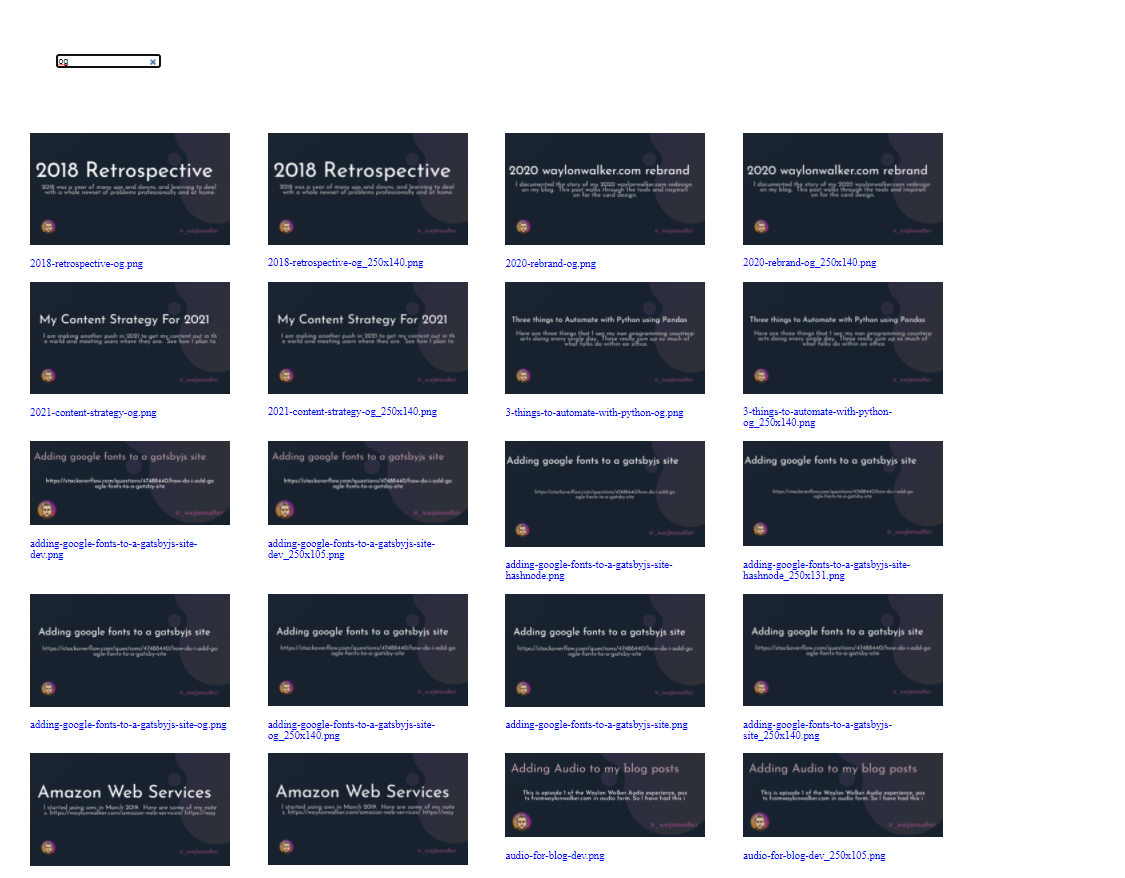Click the gatsbyjs-site-hashnode.png thumbnail

coord(605,494)
